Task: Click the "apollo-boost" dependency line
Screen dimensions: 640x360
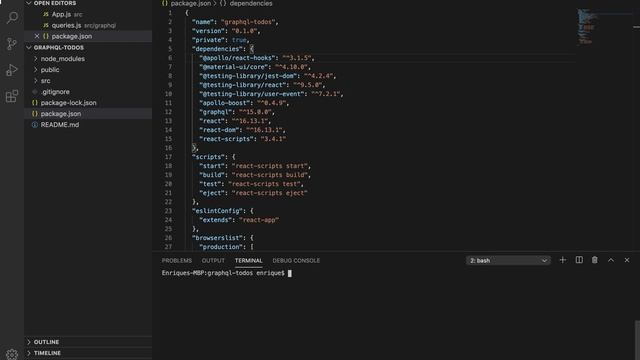Action: click(244, 103)
